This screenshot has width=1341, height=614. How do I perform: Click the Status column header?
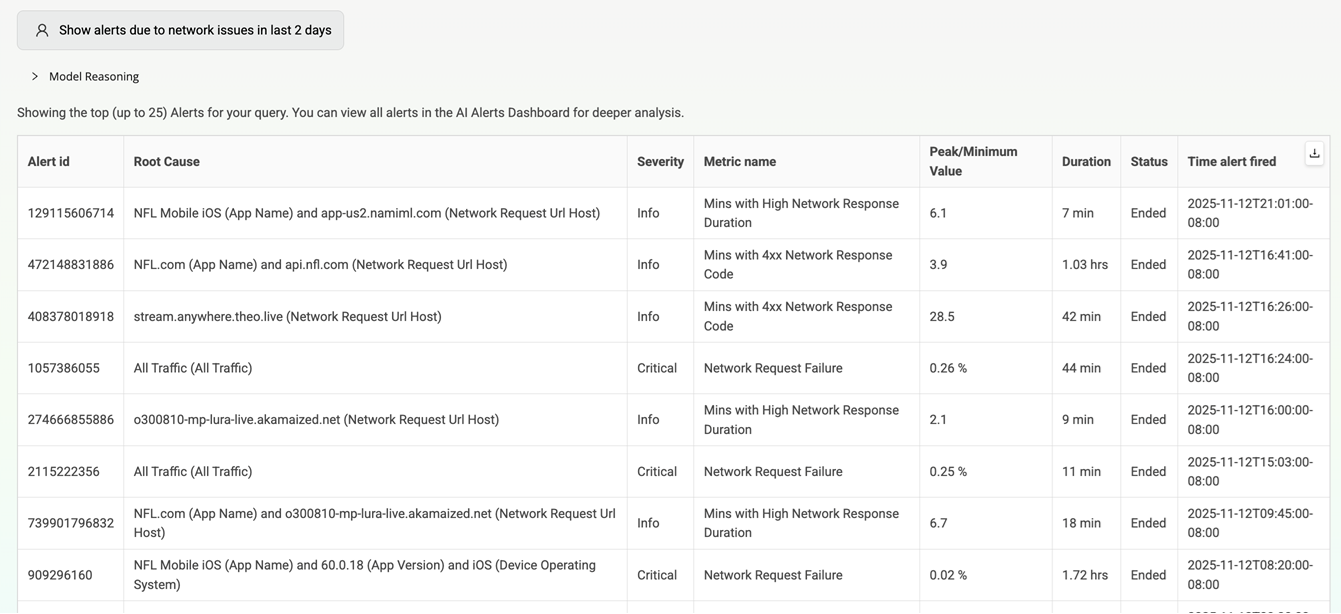(1149, 162)
